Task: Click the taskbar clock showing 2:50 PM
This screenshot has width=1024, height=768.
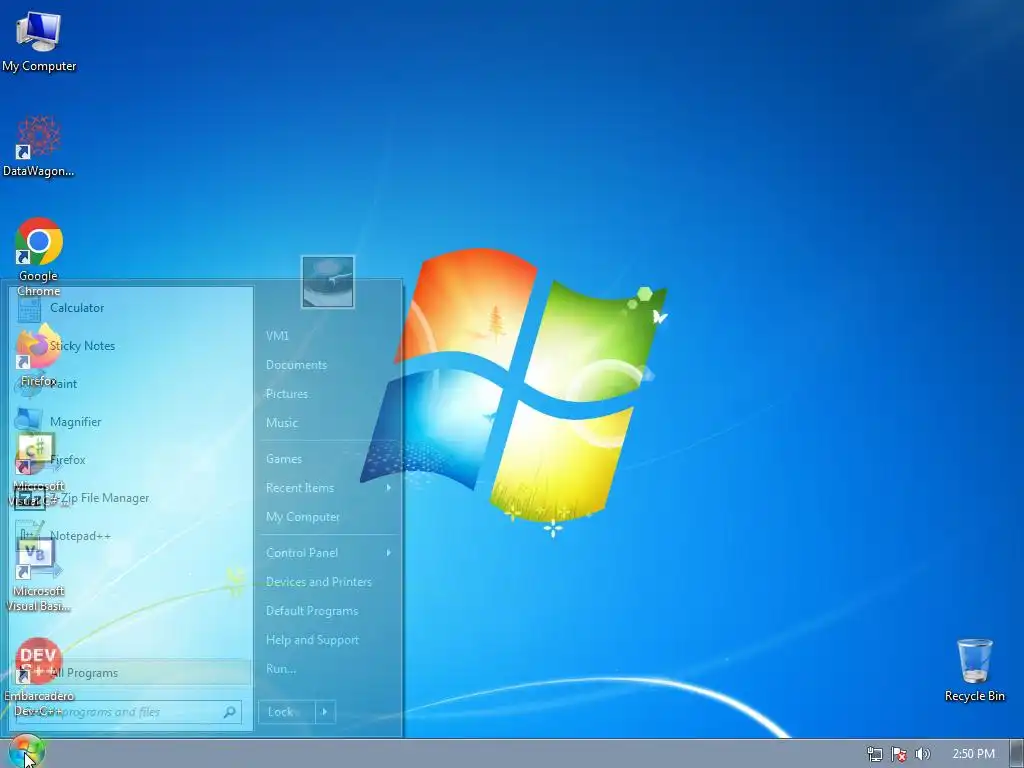Action: 973,754
